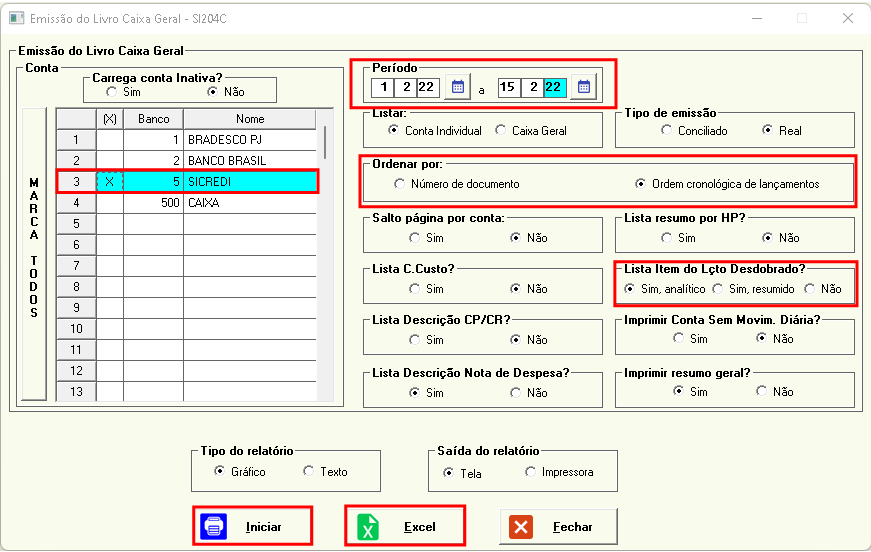This screenshot has width=871, height=552.
Task: Click the blue printer icon on Iniciar
Action: pos(214,526)
